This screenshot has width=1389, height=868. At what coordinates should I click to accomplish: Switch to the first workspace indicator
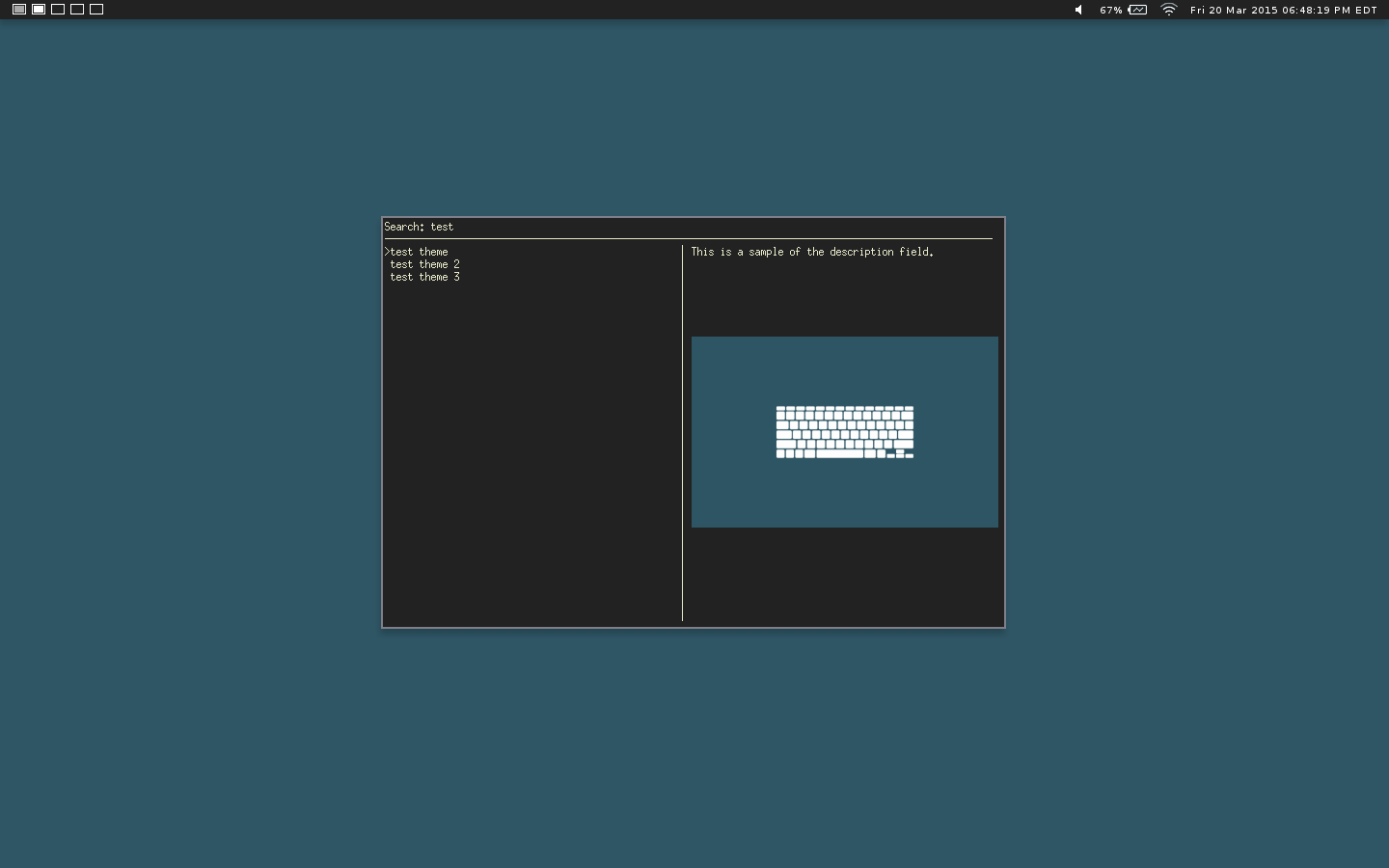coord(19,10)
